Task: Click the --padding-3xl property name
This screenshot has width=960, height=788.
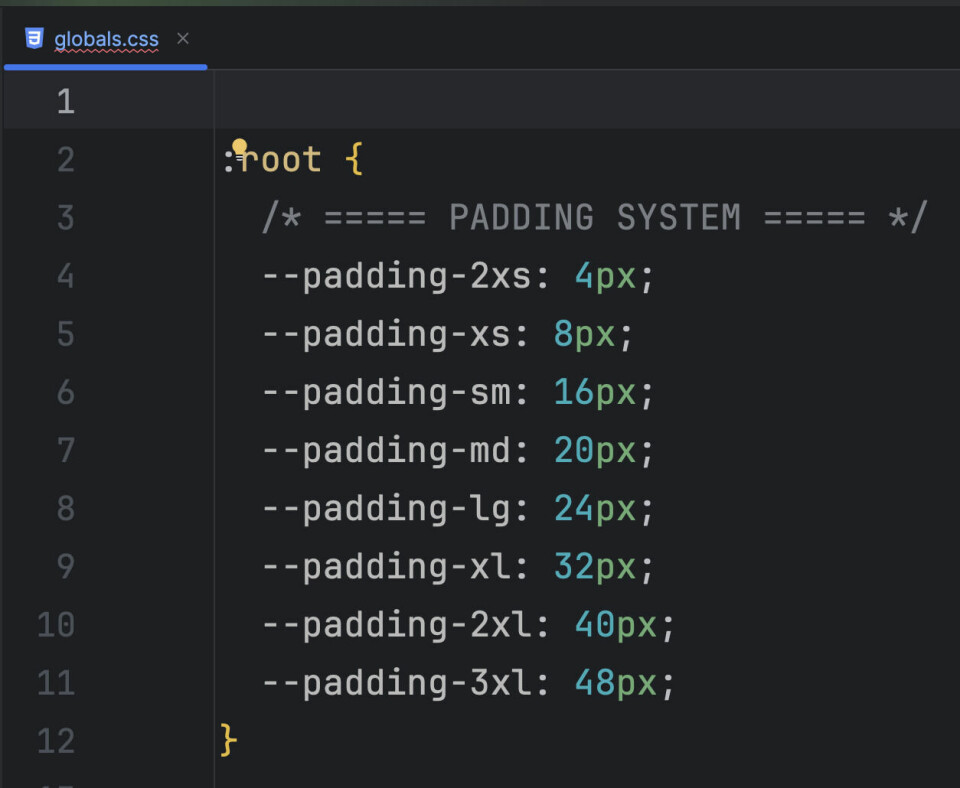Action: [x=396, y=683]
